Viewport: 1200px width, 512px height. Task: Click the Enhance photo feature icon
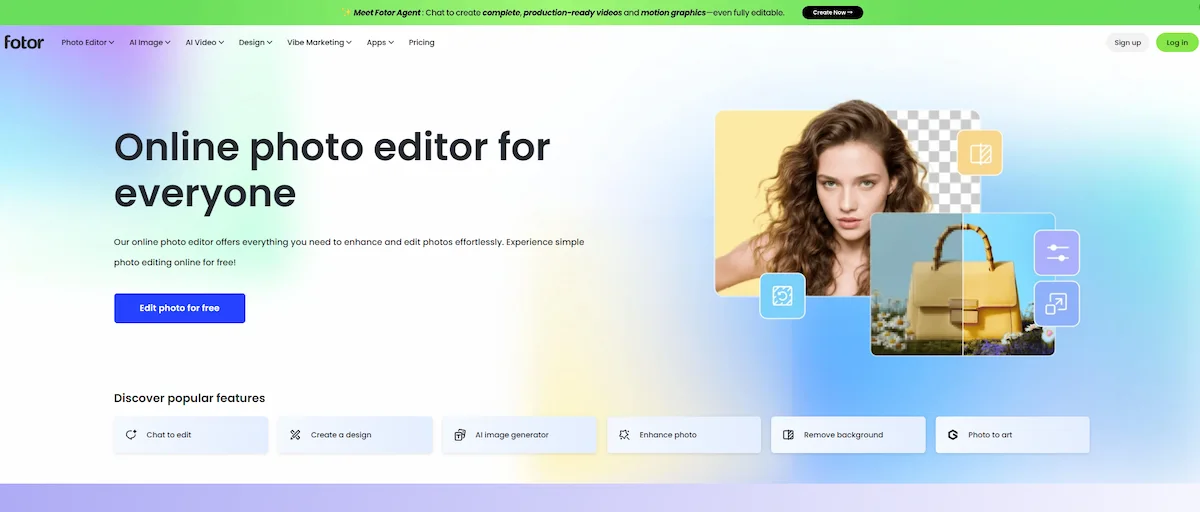pyautogui.click(x=624, y=435)
